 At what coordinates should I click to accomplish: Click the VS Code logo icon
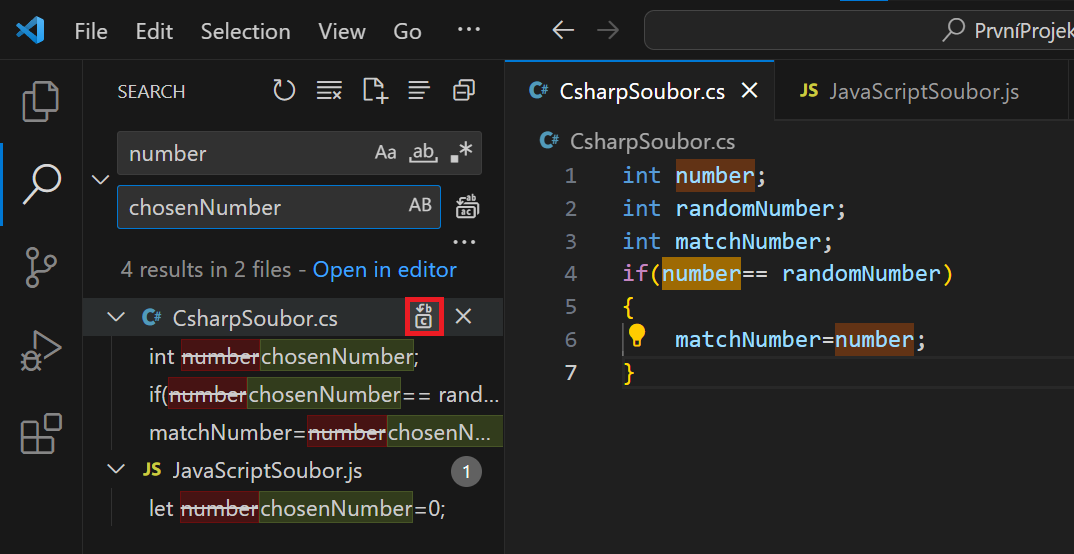(x=30, y=31)
